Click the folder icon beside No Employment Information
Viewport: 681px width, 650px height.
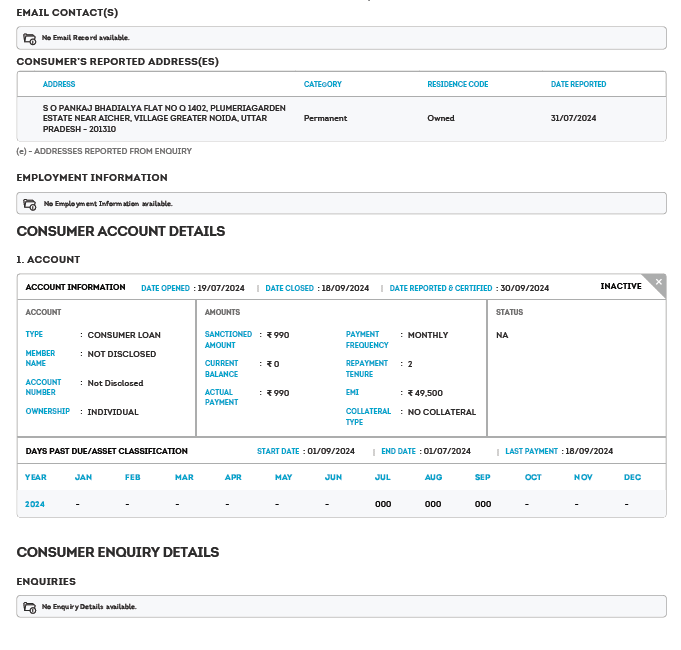30,204
